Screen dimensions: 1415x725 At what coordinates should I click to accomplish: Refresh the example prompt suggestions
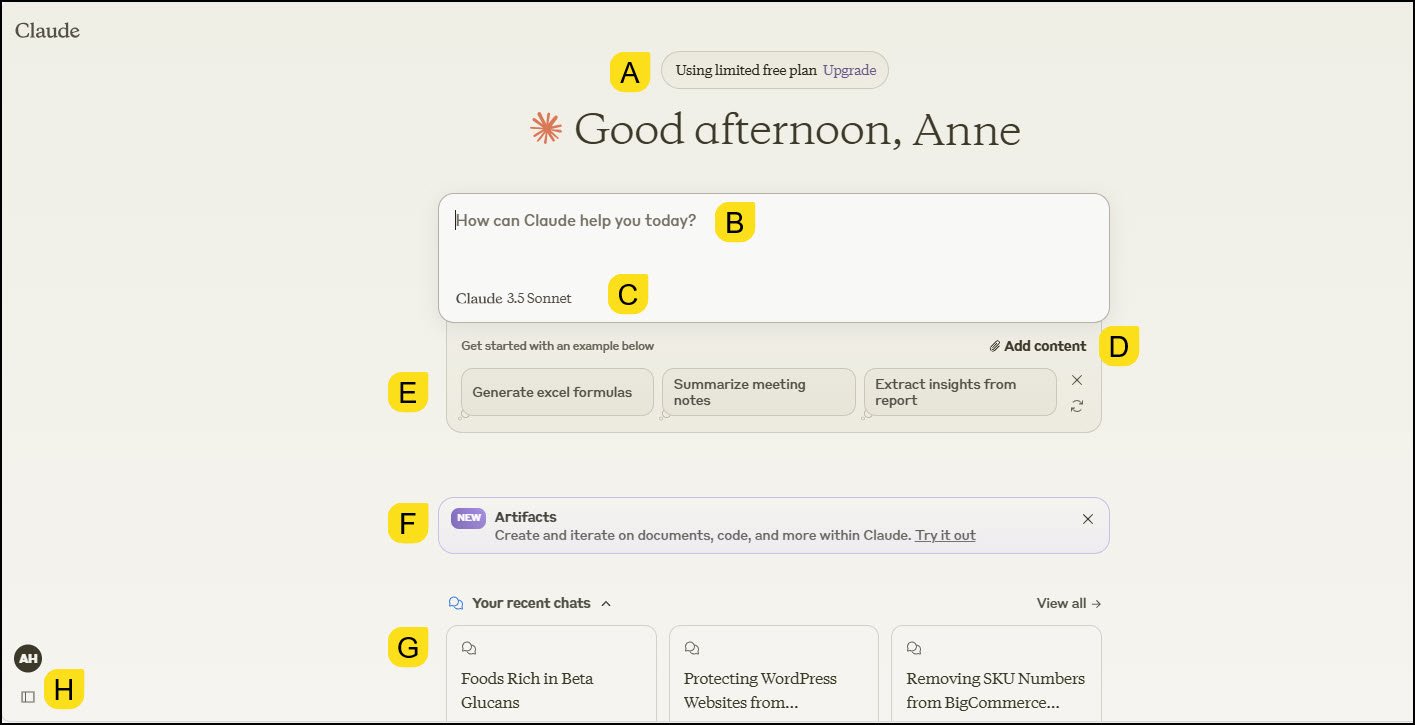pos(1077,406)
